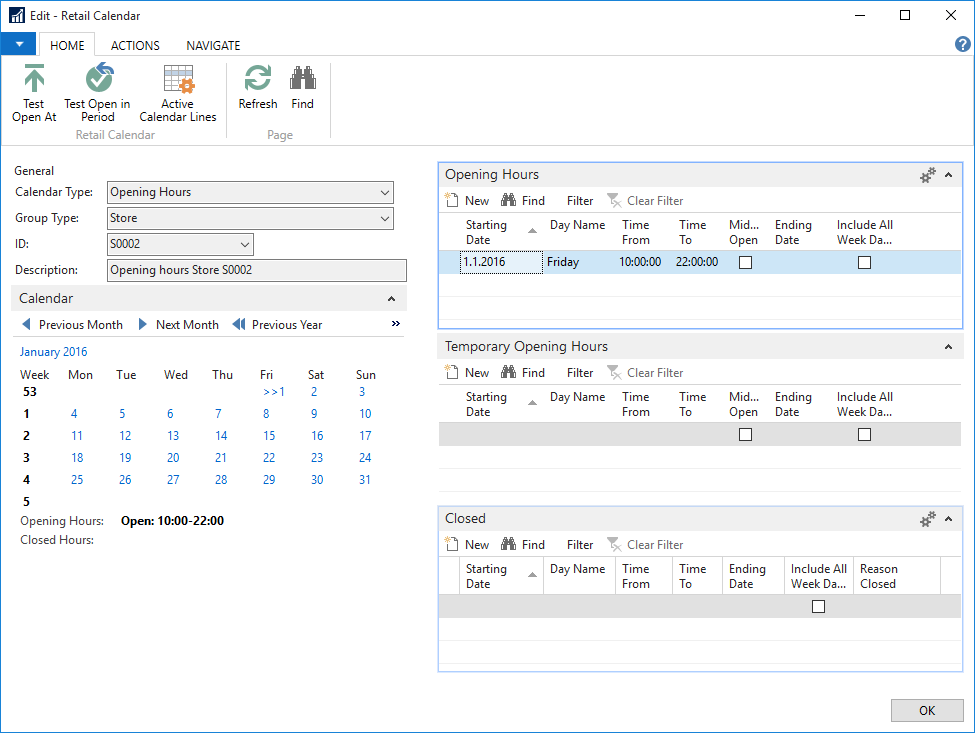Click the Find binoculars in ribbon
Viewport: 975px width, 733px height.
(x=302, y=79)
